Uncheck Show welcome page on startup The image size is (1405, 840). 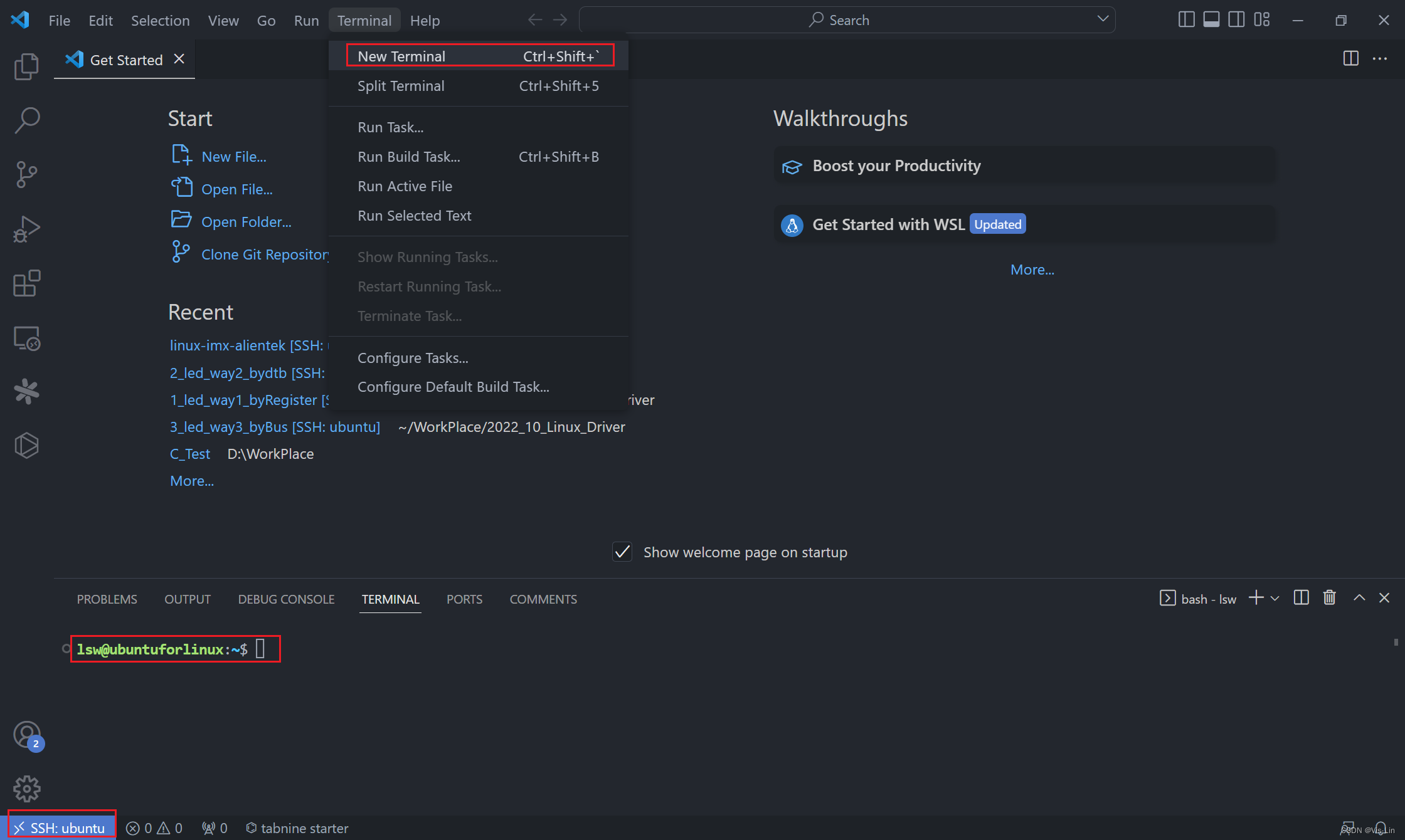(x=622, y=552)
